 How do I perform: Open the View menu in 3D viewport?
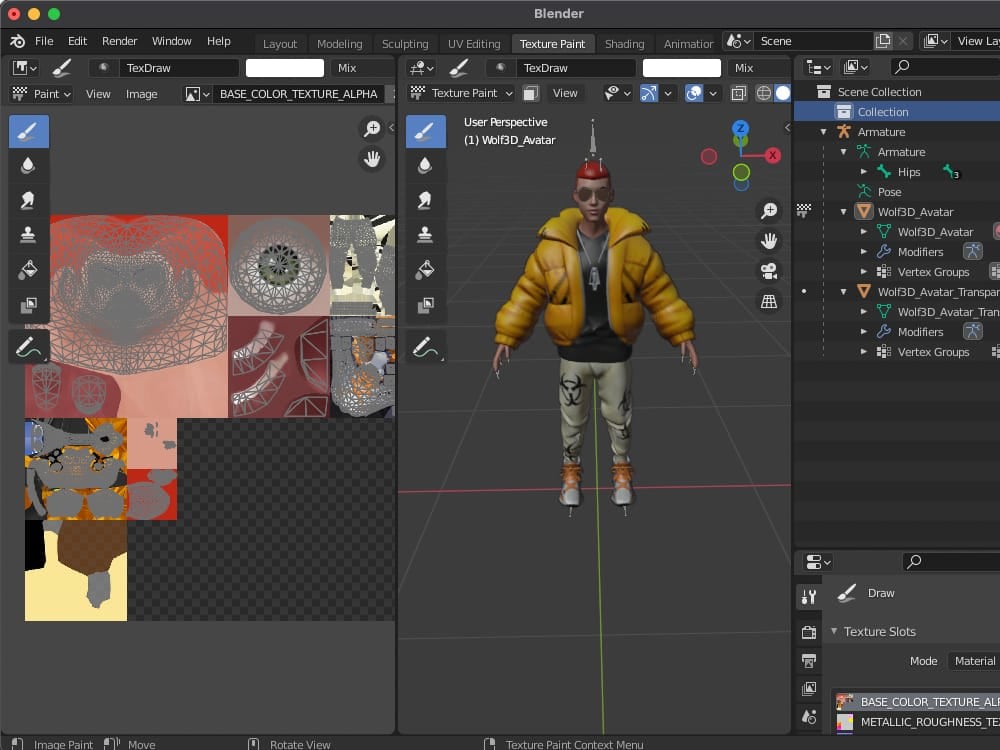coord(565,93)
